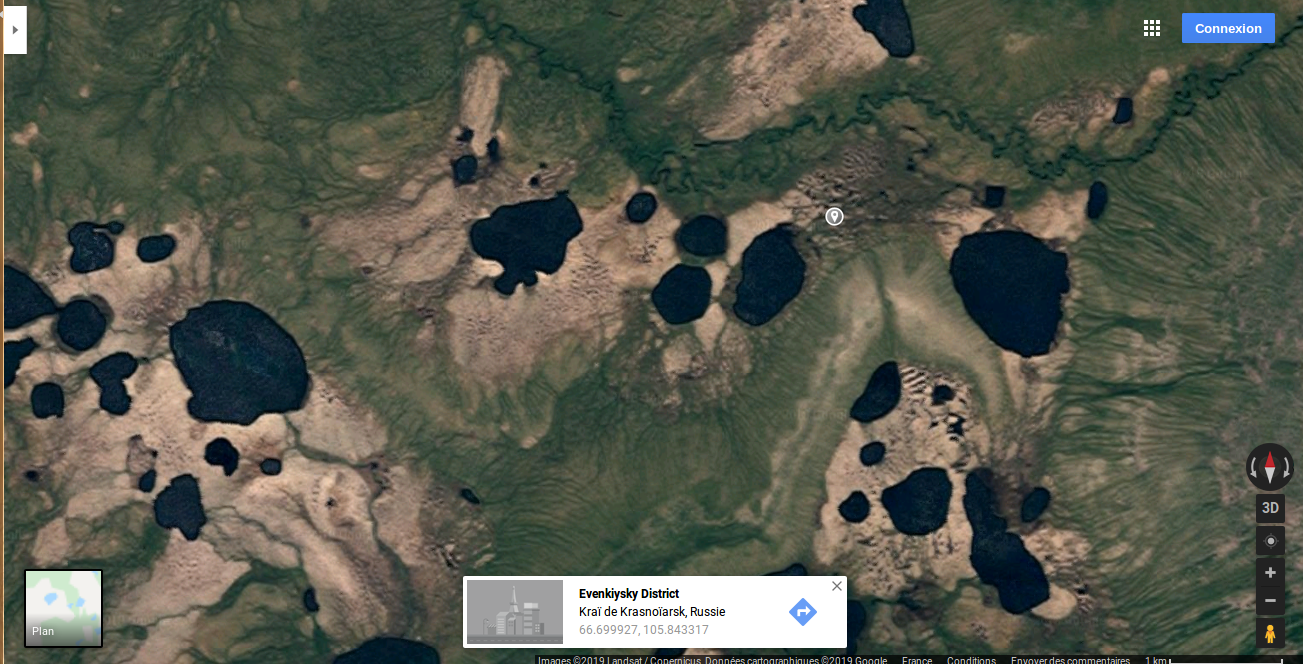This screenshot has height=664, width=1303.
Task: Select the Street View pegman
Action: tap(1270, 633)
